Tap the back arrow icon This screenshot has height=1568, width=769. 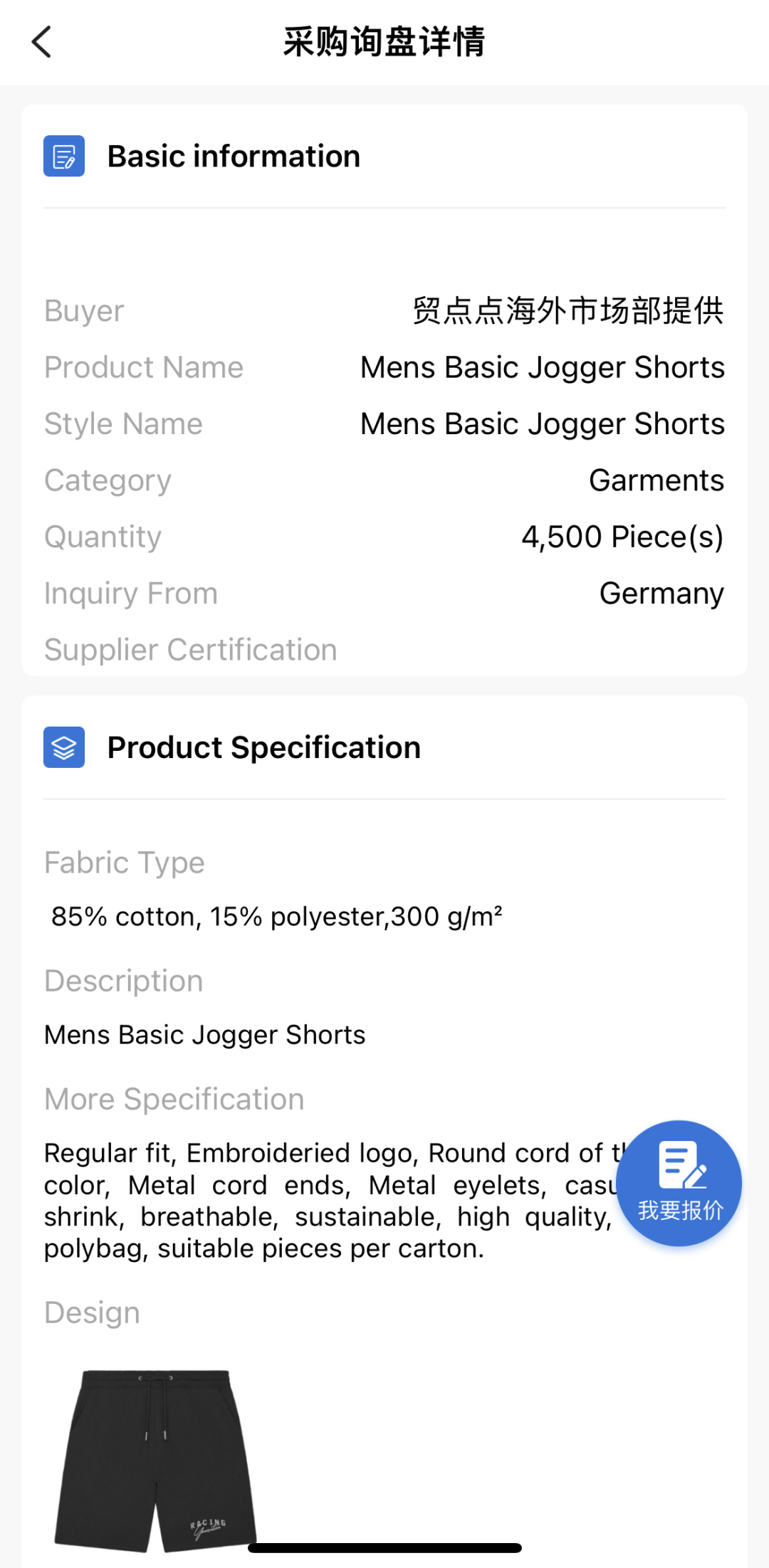click(42, 42)
